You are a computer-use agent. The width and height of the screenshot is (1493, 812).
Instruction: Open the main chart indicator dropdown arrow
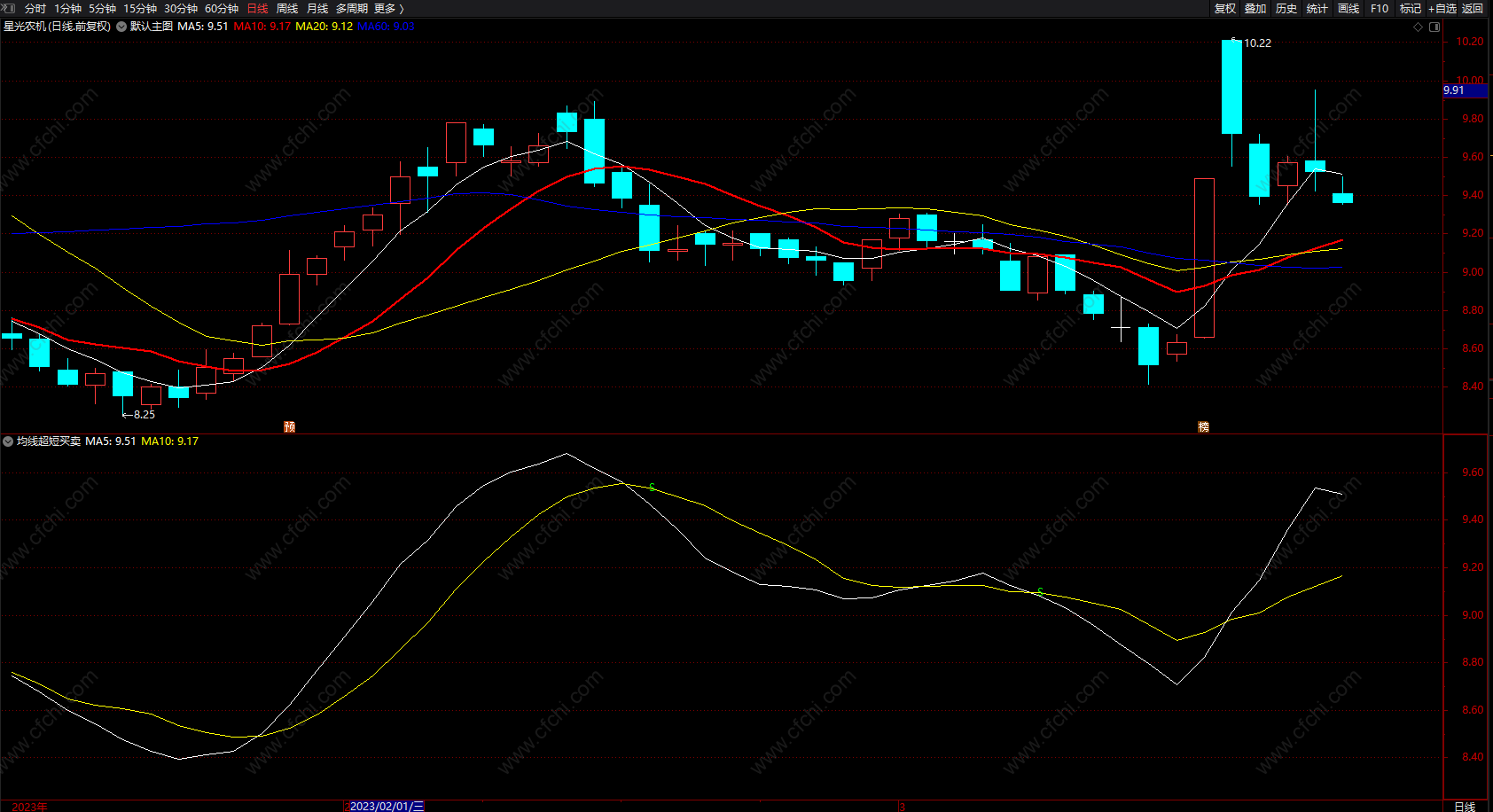pyautogui.click(x=121, y=27)
